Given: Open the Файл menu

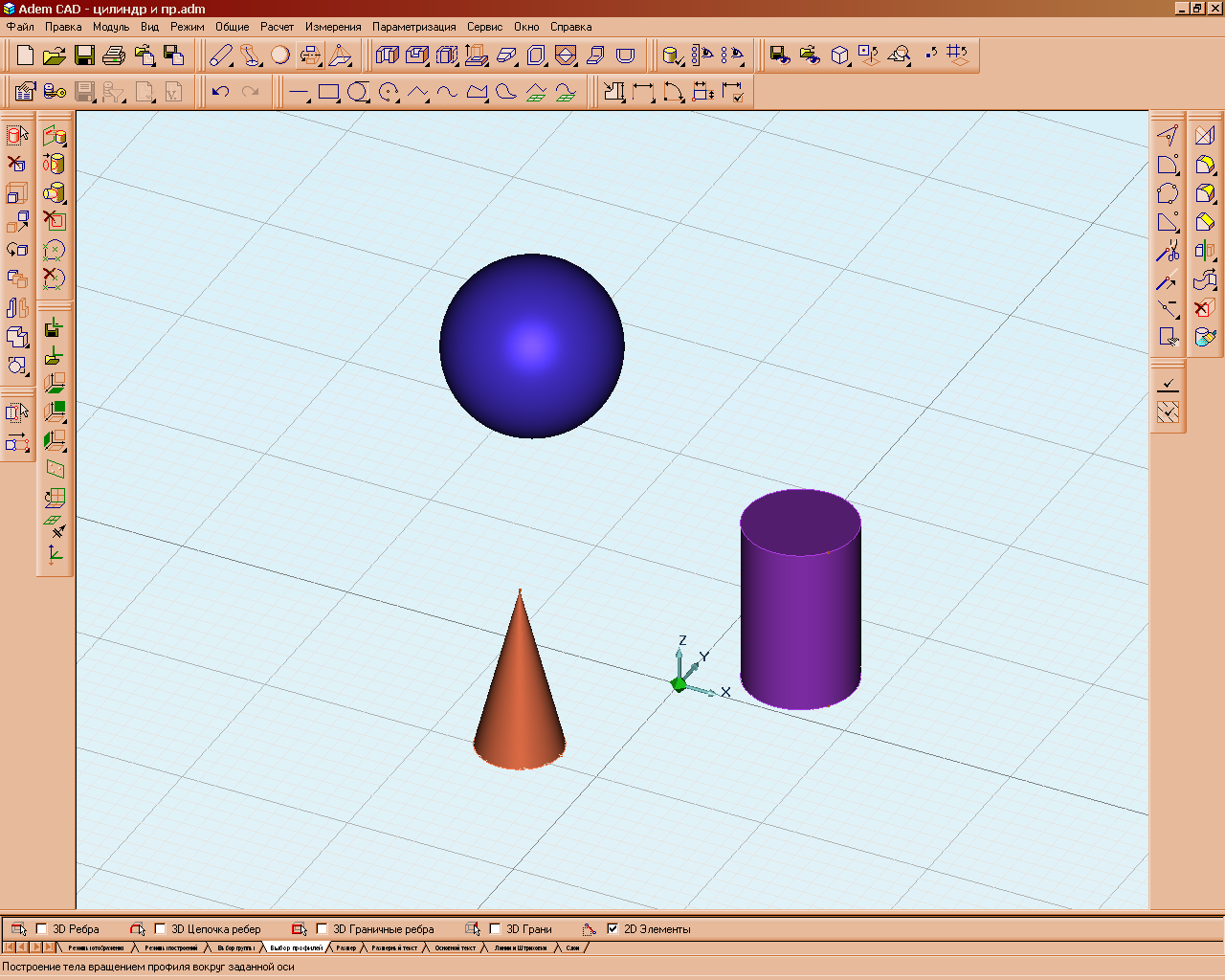Looking at the screenshot, I should coord(20,27).
